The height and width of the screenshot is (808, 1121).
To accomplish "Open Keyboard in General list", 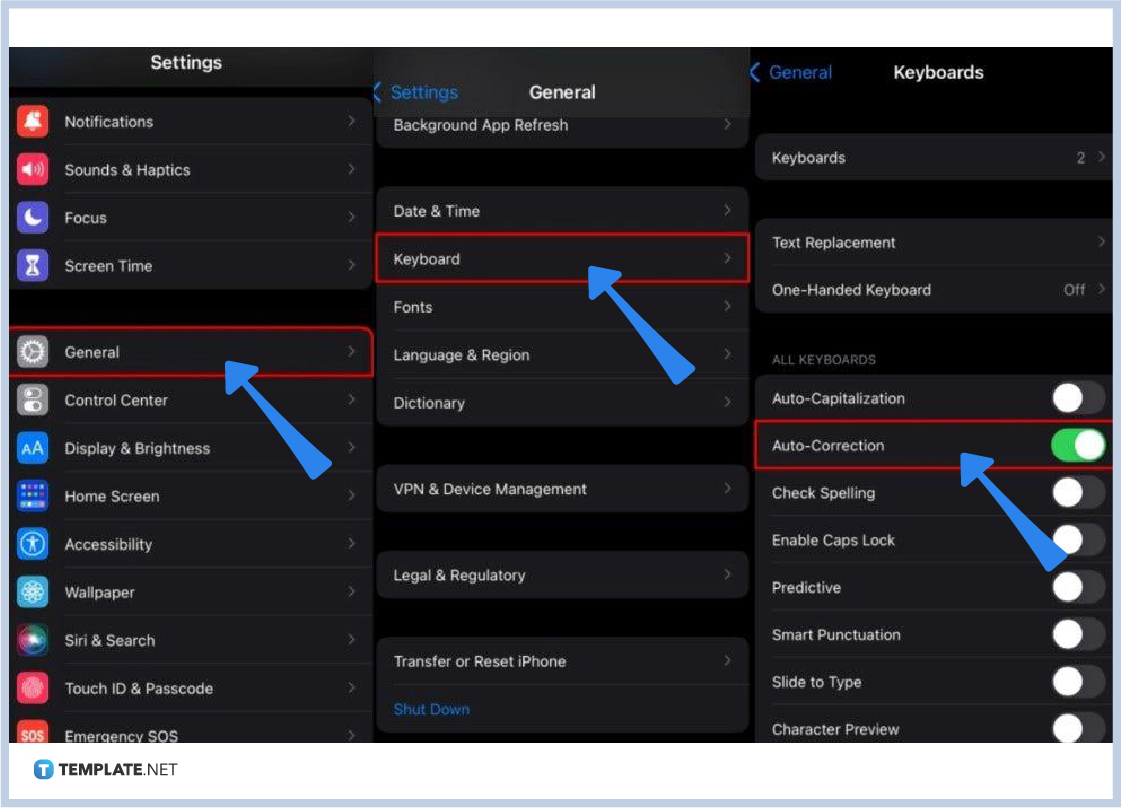I will tap(563, 258).
